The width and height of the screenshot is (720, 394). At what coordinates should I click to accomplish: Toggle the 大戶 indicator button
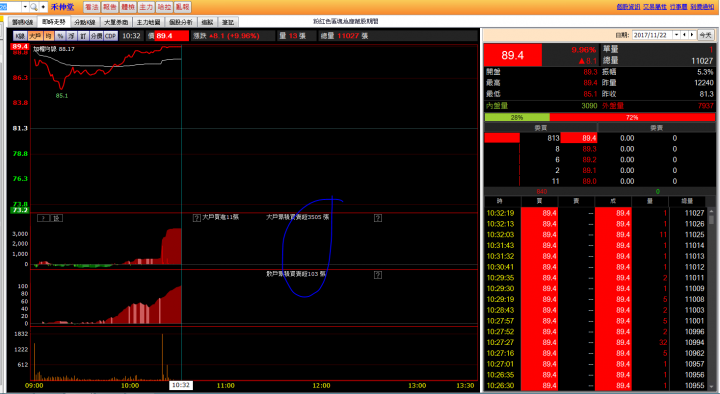[x=35, y=36]
